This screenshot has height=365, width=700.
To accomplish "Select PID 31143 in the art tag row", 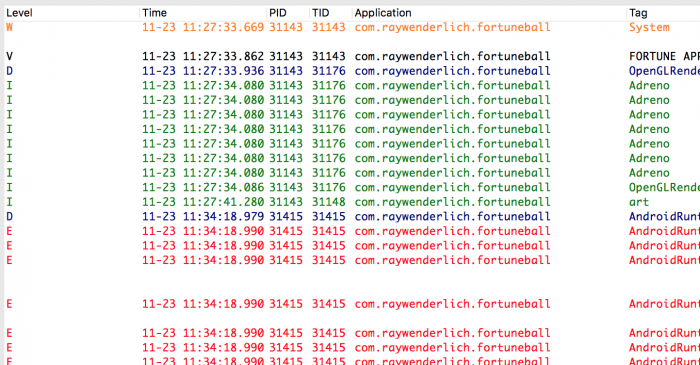I will [x=286, y=202].
